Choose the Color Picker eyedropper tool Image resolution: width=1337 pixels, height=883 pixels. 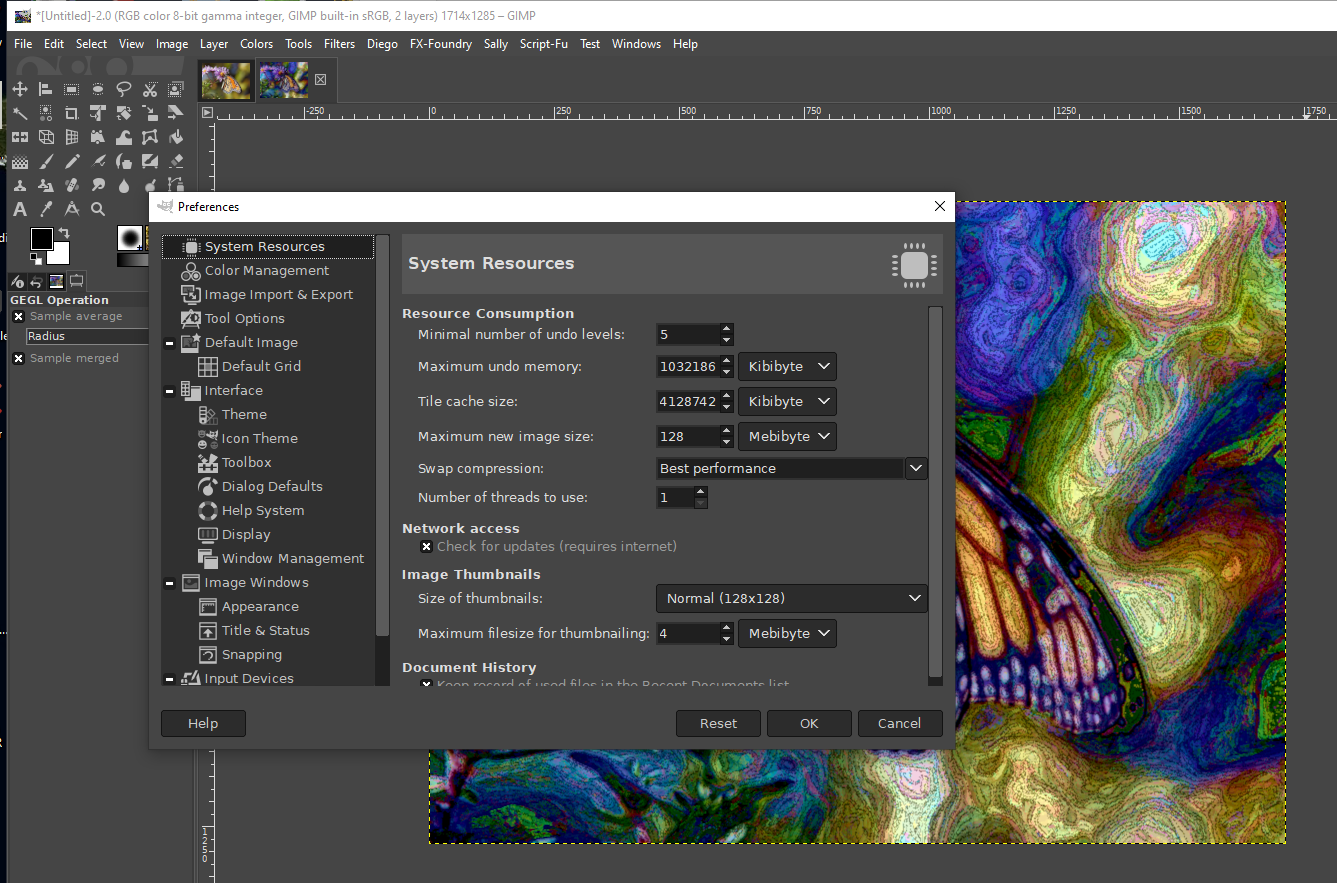click(45, 209)
